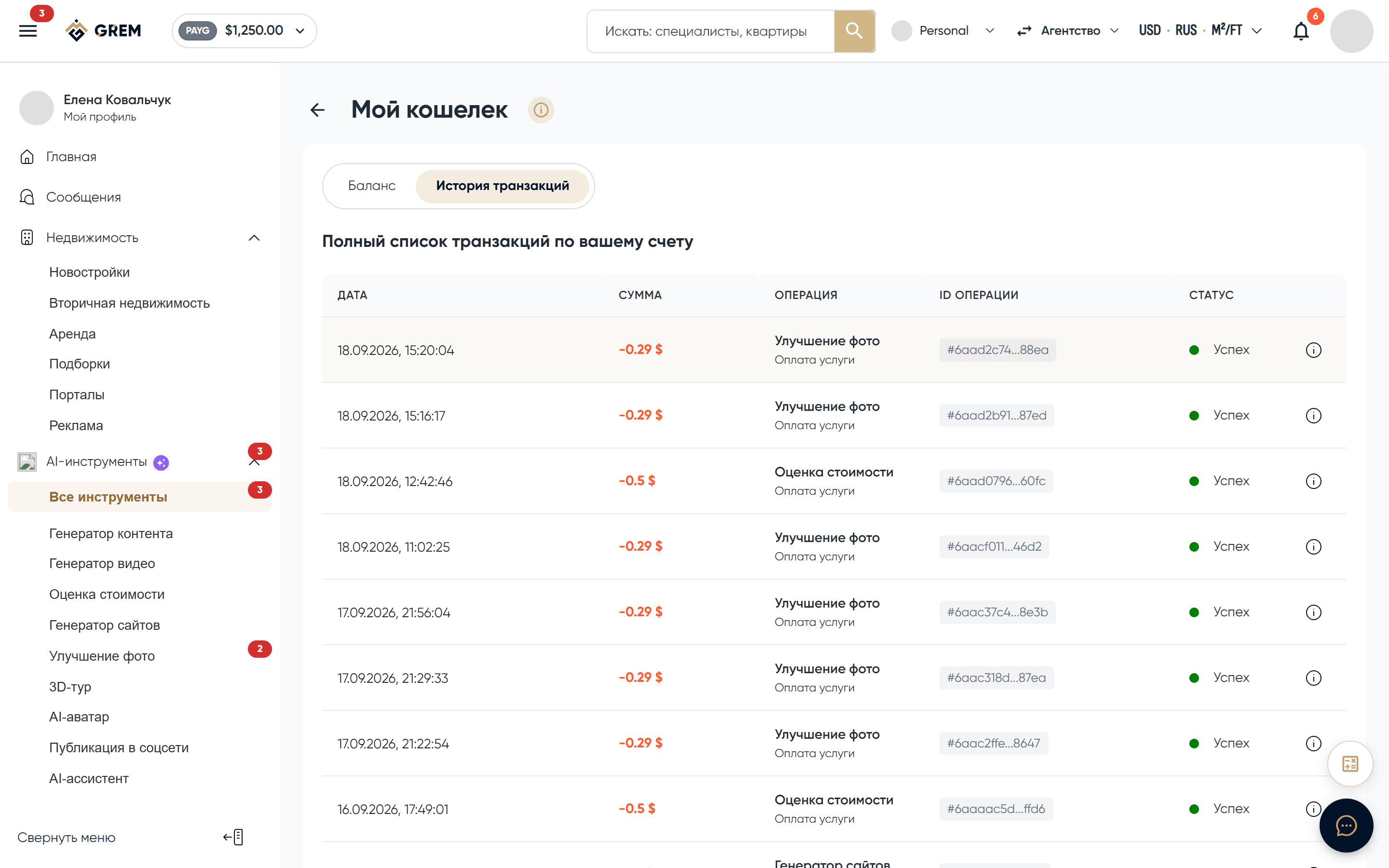Collapse the Недвижимость section
1389x868 pixels.
[254, 238]
